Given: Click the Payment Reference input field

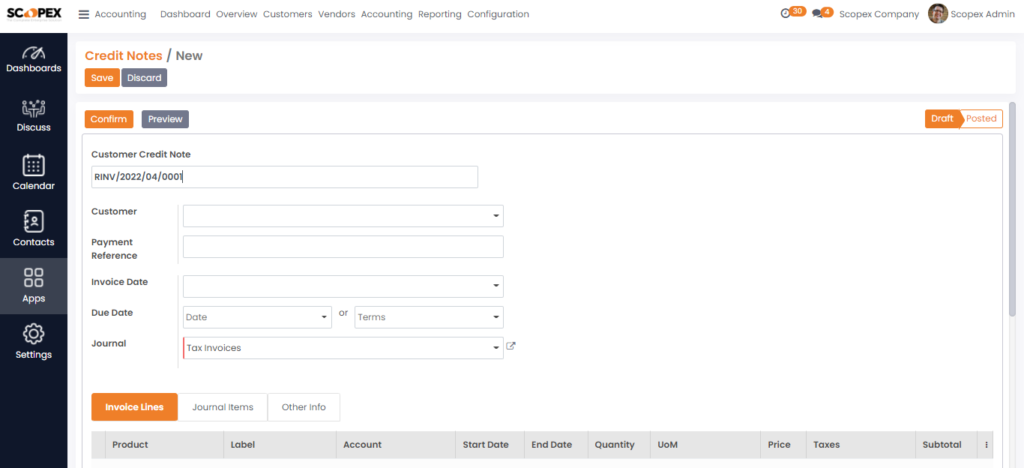Looking at the screenshot, I should coord(343,247).
